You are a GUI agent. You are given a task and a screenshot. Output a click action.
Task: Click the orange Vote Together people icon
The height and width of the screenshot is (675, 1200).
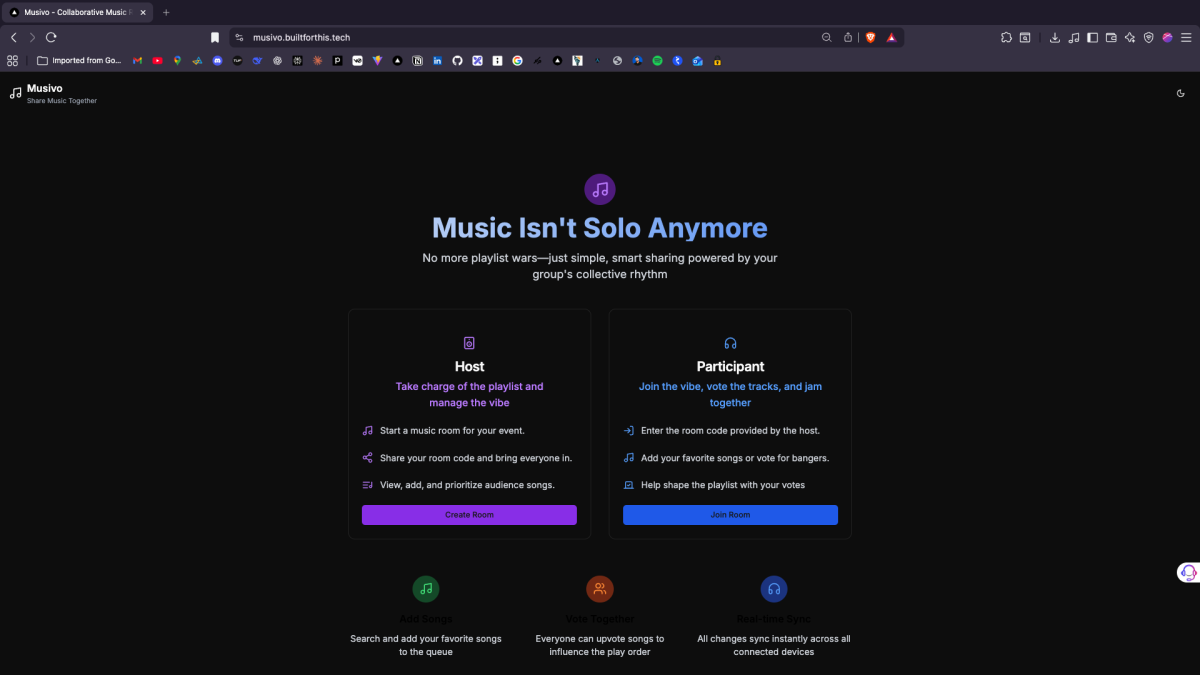(x=600, y=589)
